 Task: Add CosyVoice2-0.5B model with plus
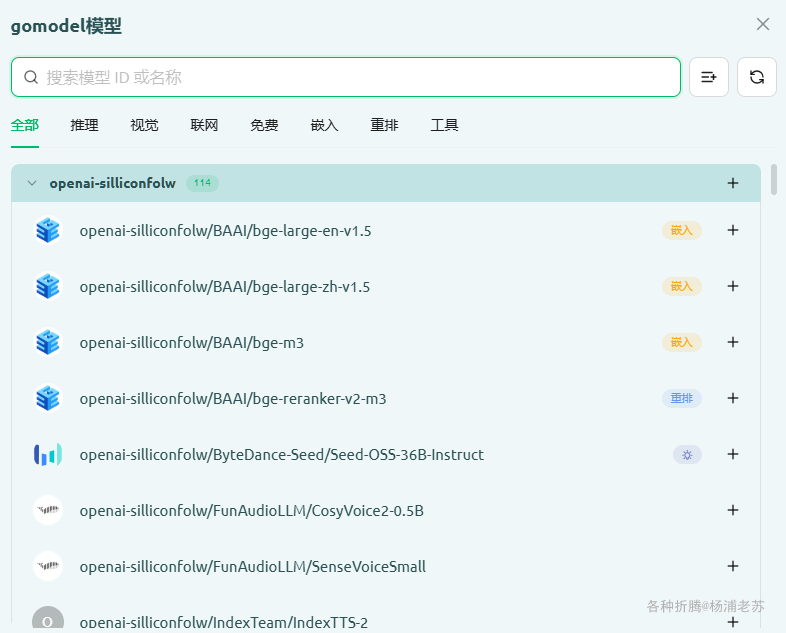click(x=733, y=510)
